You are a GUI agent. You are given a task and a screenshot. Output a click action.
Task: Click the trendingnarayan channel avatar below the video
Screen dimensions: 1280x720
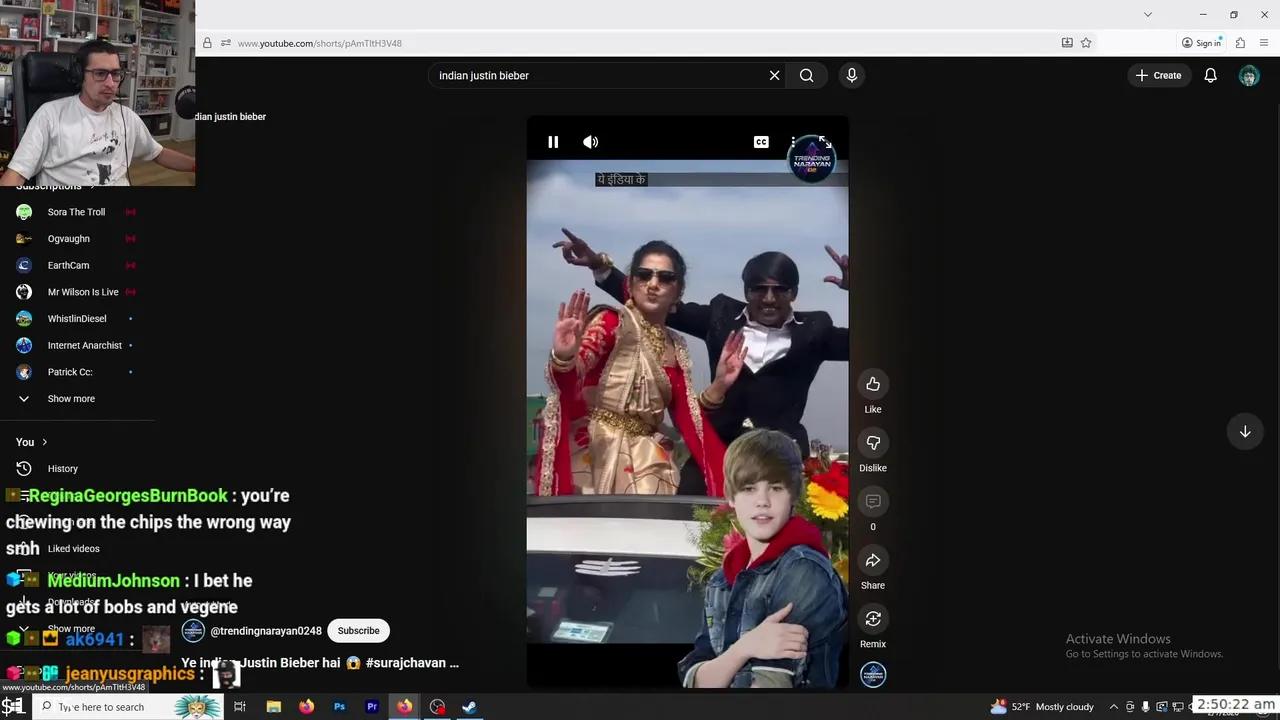point(193,631)
